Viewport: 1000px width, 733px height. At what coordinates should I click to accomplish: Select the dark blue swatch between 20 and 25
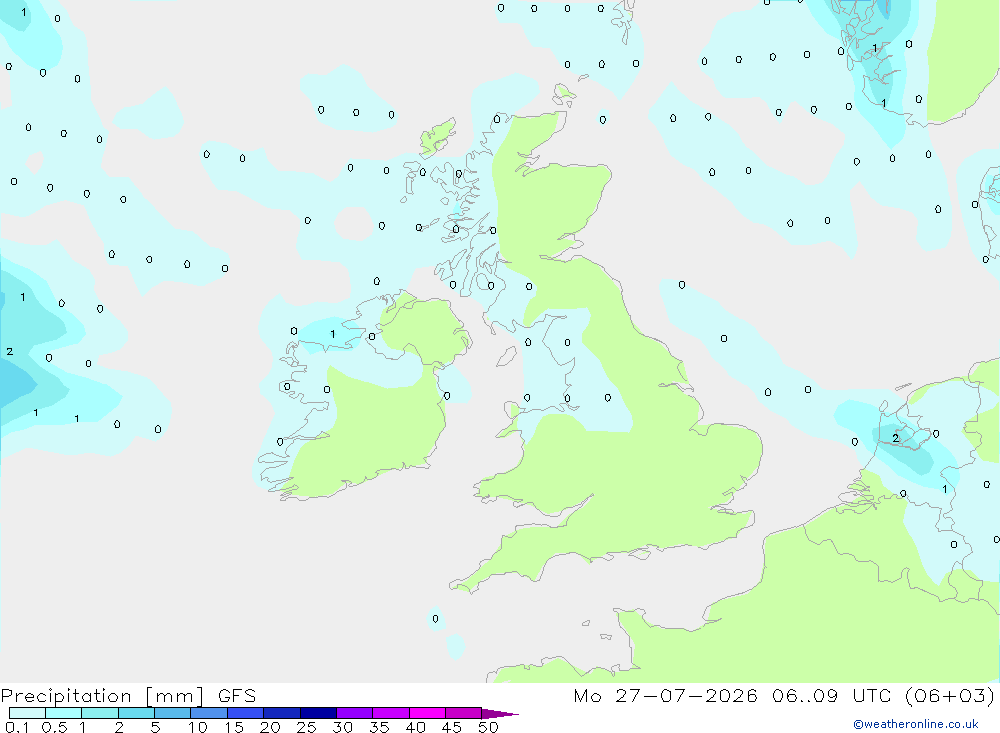tap(282, 713)
